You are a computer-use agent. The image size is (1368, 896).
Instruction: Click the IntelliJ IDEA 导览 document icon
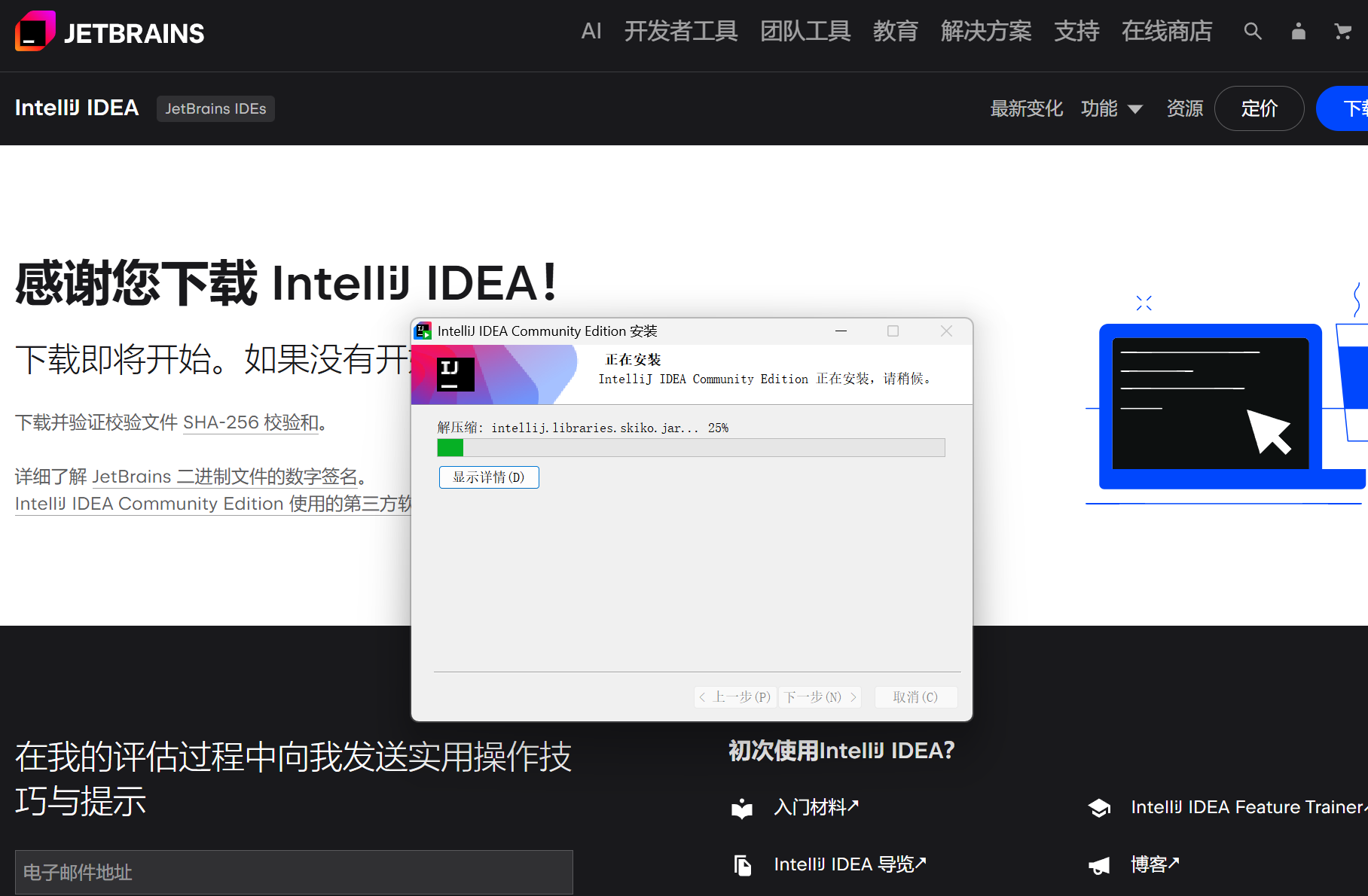742,865
